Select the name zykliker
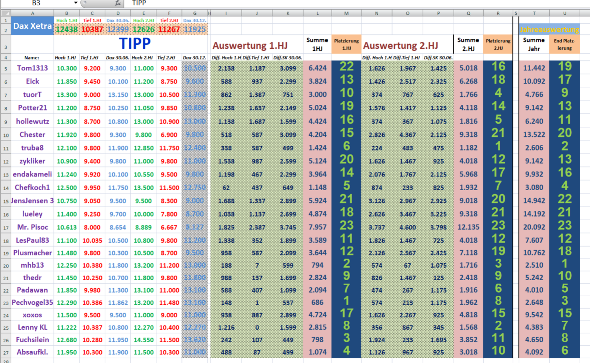This screenshot has height=363, width=590. click(32, 161)
